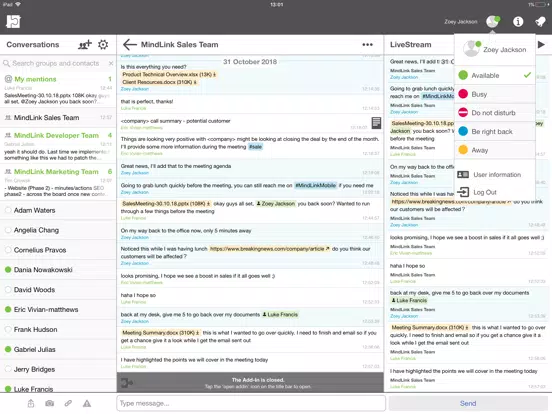Tap Zoey Jackson name in top bar

460,21
